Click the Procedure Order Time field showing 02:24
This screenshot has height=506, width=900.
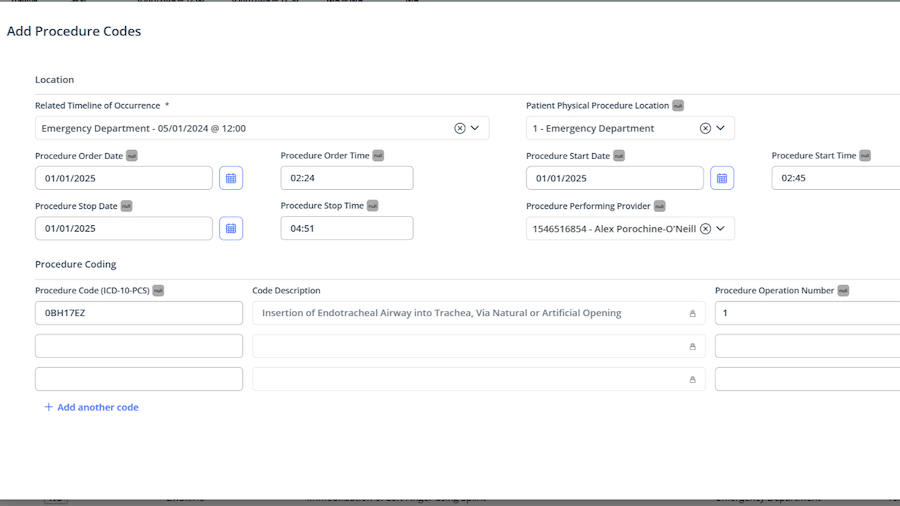click(347, 178)
